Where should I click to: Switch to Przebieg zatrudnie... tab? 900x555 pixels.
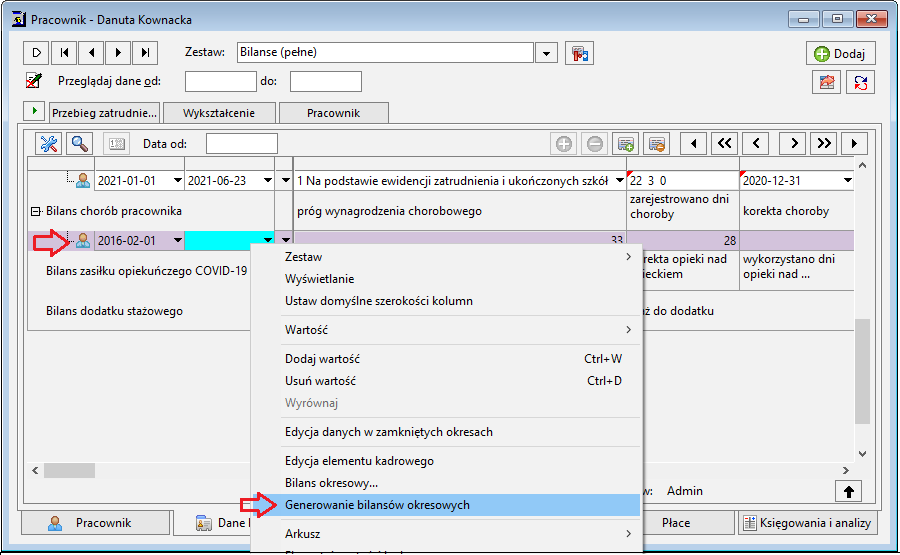click(x=104, y=113)
